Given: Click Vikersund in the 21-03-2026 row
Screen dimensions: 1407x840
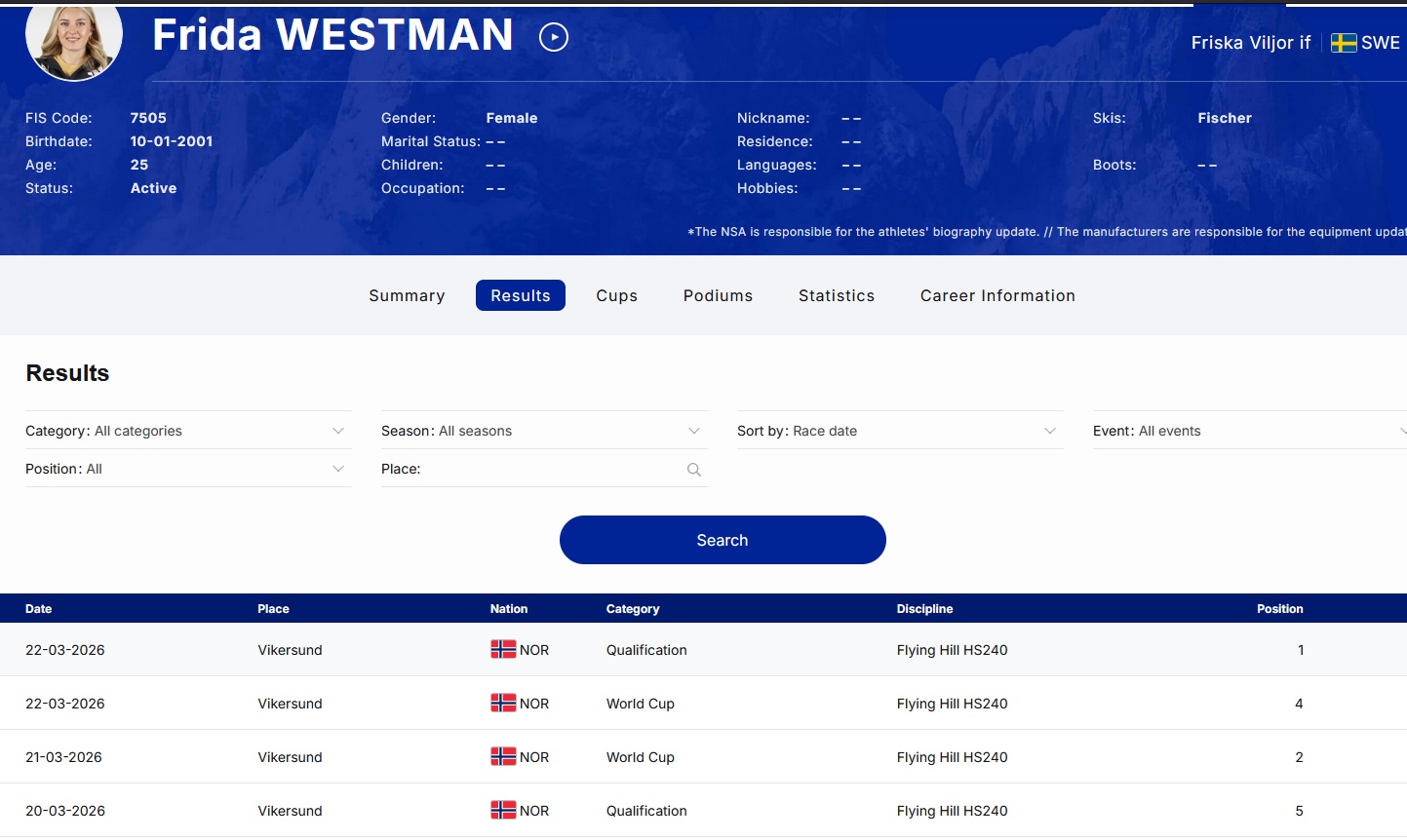Looking at the screenshot, I should 290,757.
